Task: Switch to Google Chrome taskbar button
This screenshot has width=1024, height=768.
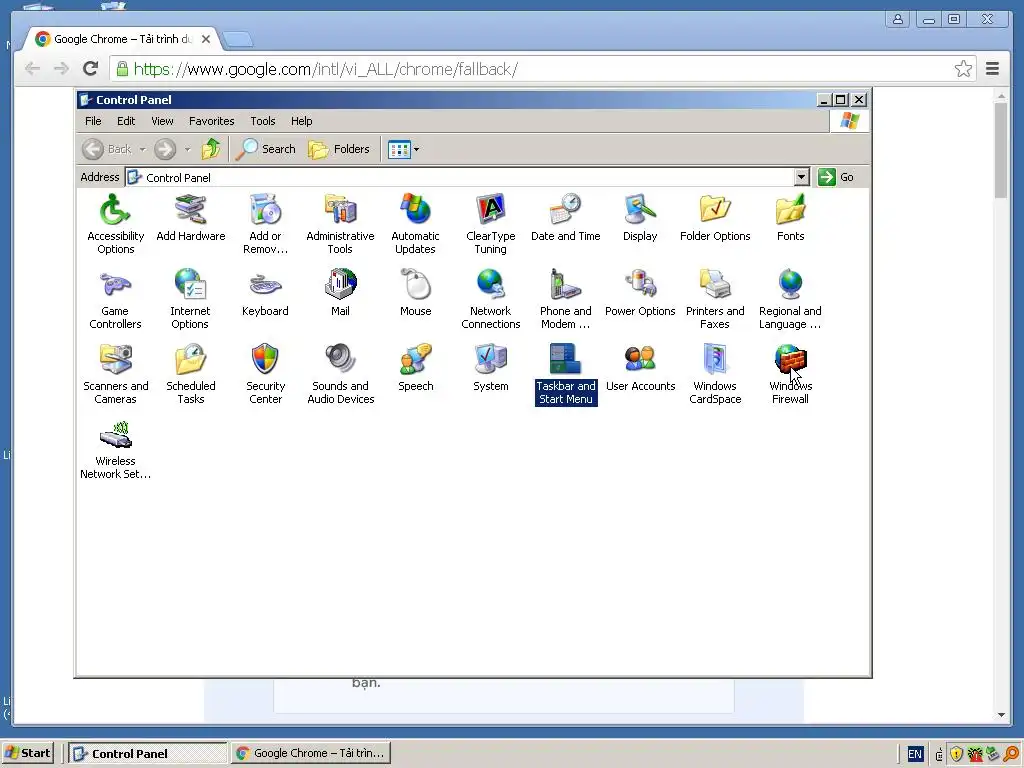Action: [x=311, y=753]
